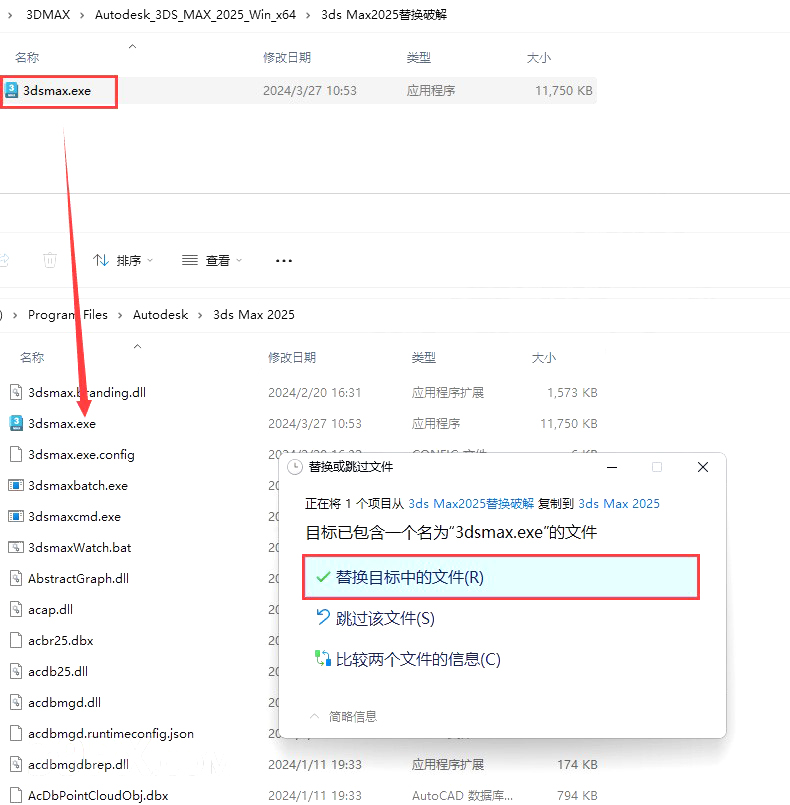Expand the chevron after Program Files breadcrumb

(x=120, y=315)
